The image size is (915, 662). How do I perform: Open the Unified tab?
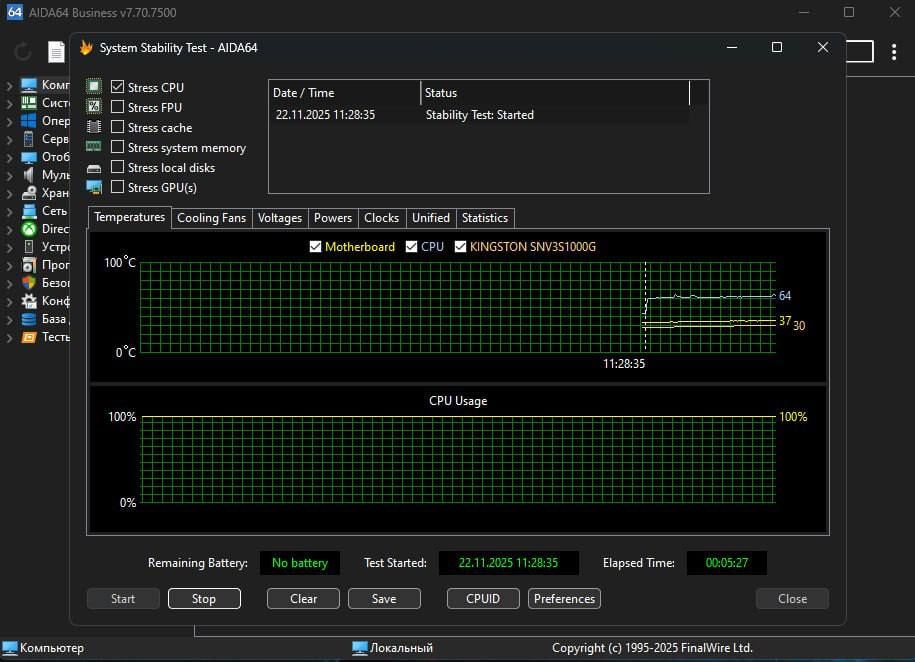(x=431, y=218)
